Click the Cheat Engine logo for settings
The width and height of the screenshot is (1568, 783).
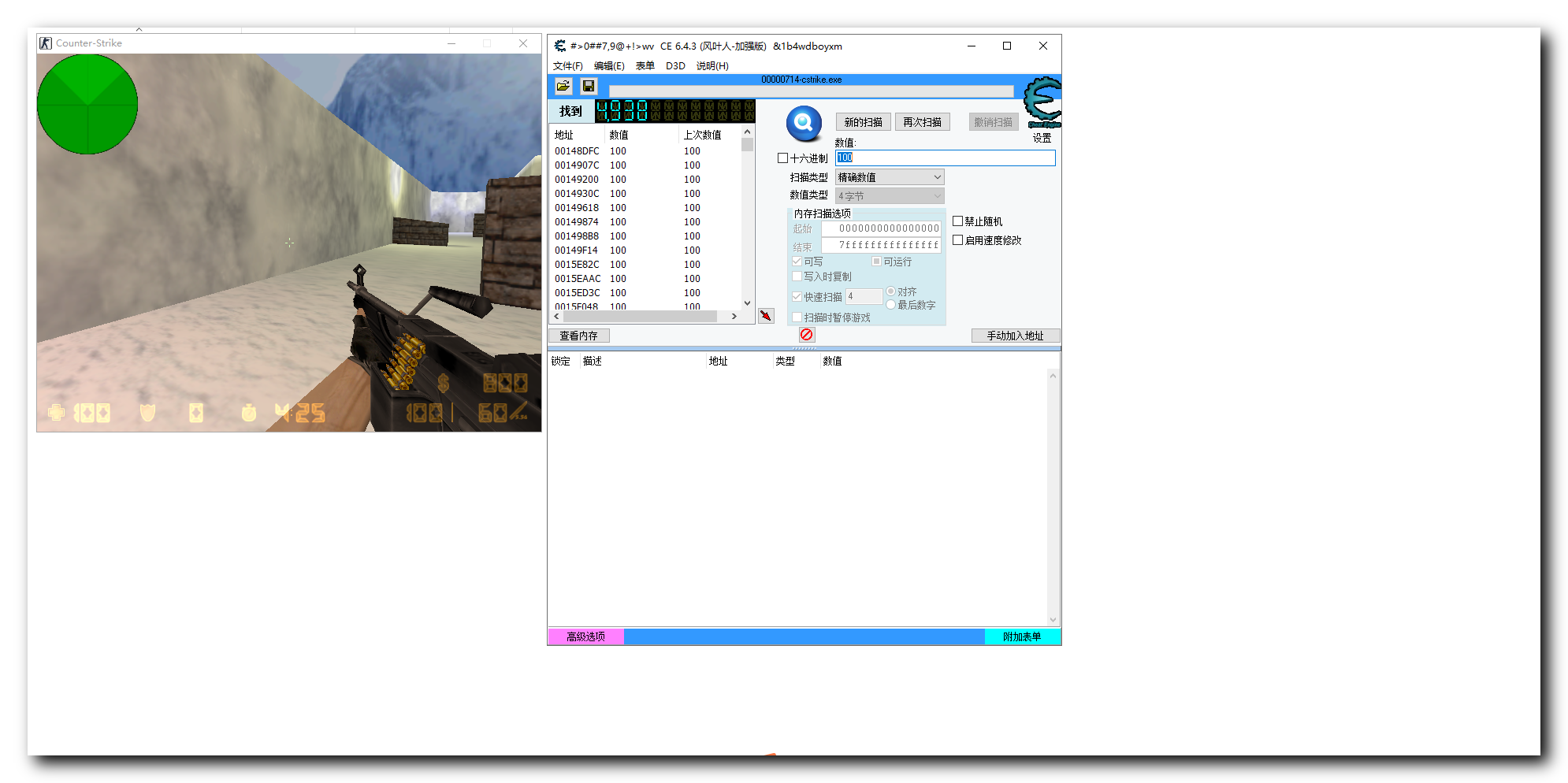point(1042,102)
